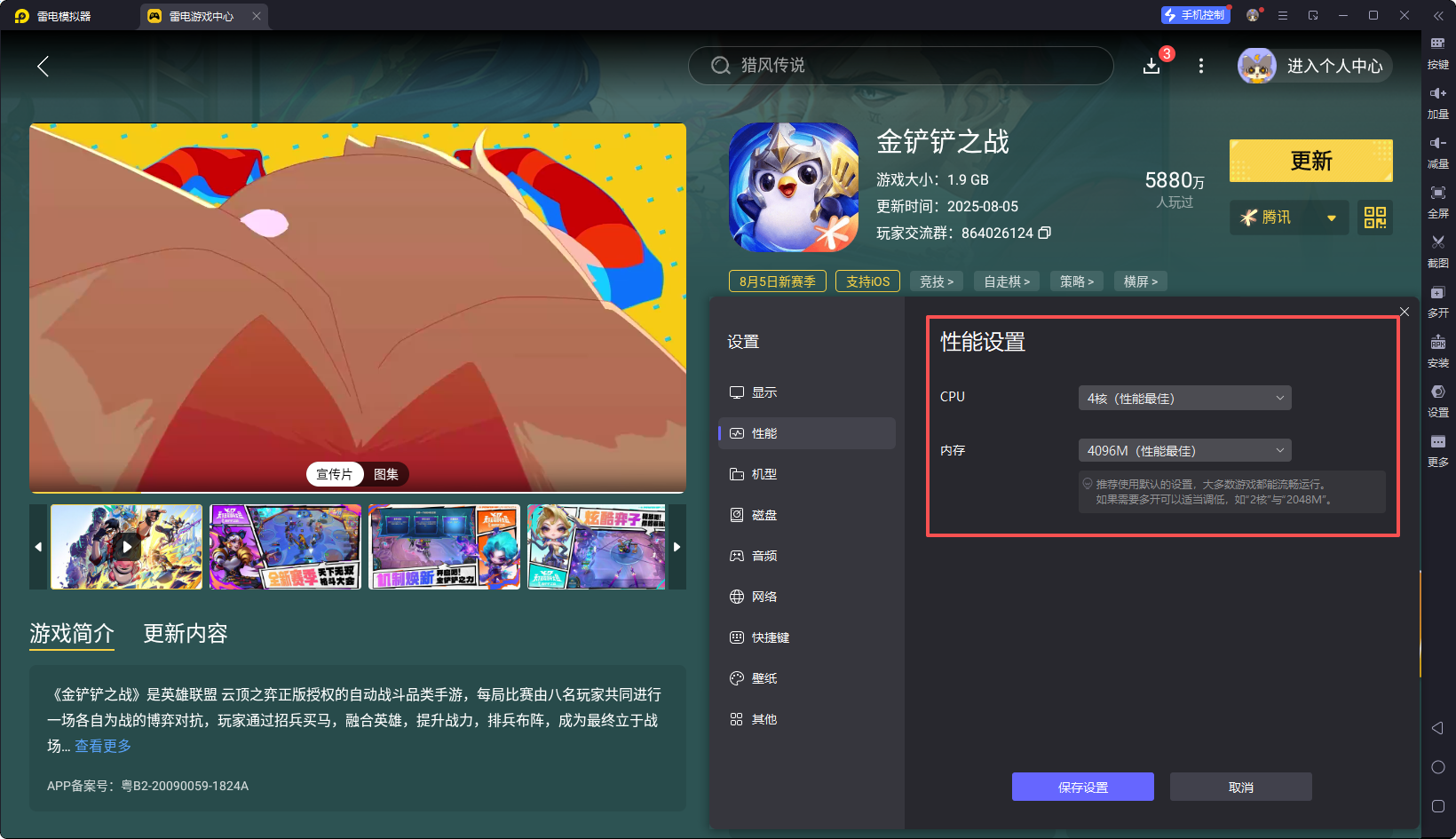Click the 保存设置 save button

pyautogui.click(x=1082, y=787)
